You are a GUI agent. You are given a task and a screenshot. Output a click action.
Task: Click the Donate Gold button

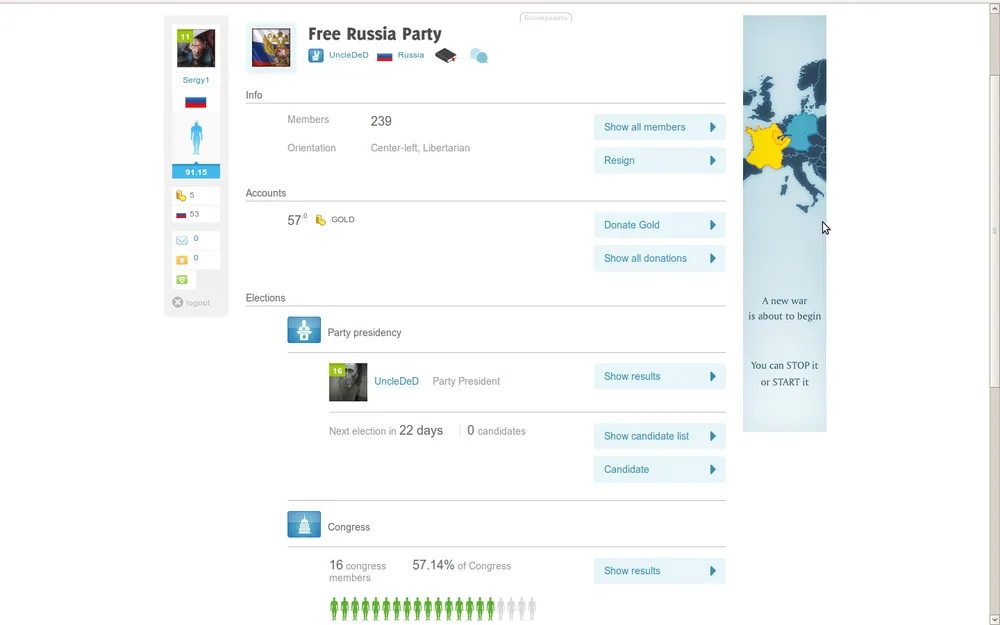click(x=659, y=224)
